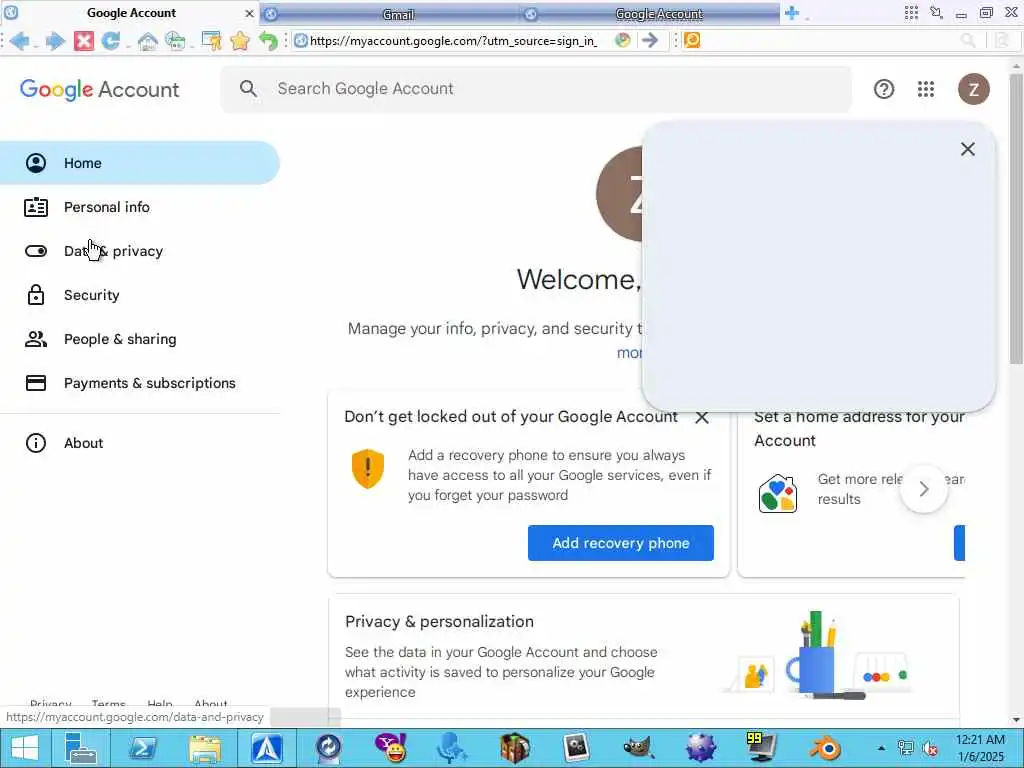Viewport: 1024px width, 768px height.
Task: Open Server Manager taskbar icon
Action: (x=81, y=748)
